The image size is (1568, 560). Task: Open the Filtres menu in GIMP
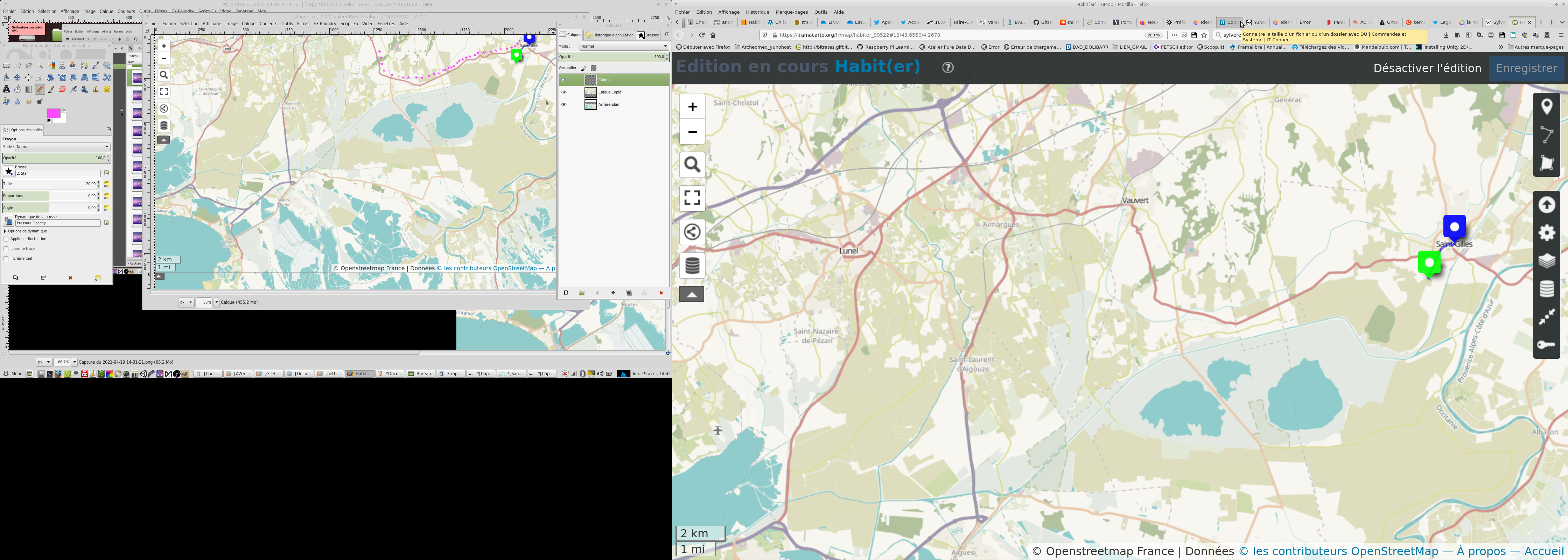(303, 24)
